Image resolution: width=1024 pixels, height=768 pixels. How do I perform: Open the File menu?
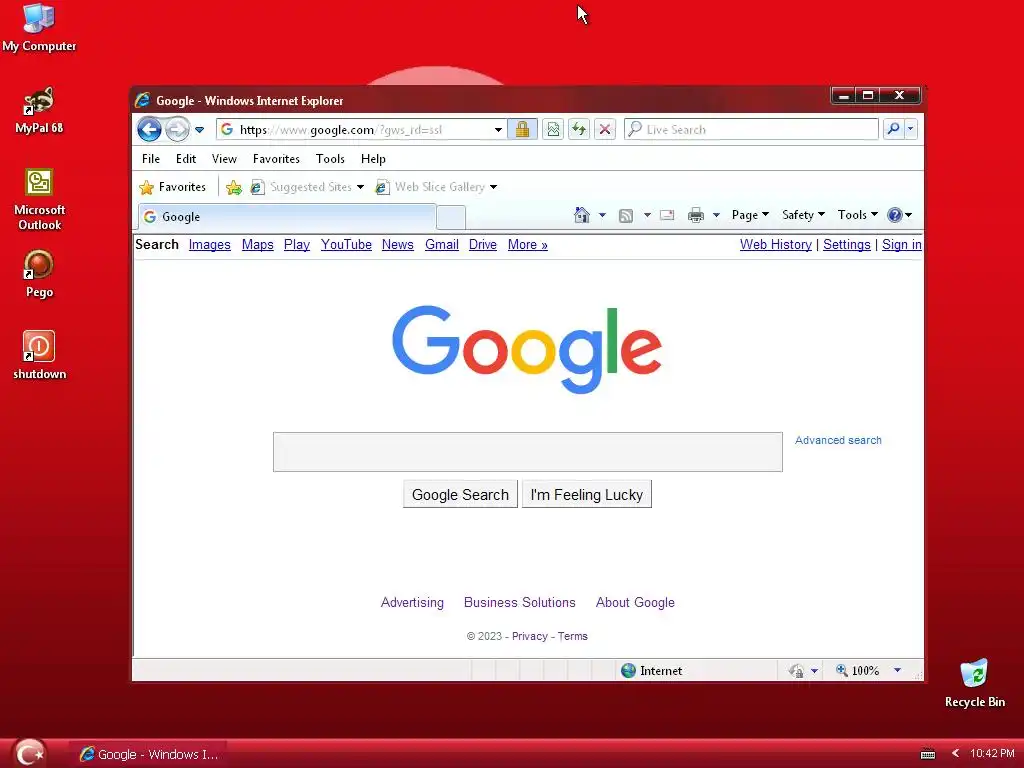pyautogui.click(x=151, y=159)
